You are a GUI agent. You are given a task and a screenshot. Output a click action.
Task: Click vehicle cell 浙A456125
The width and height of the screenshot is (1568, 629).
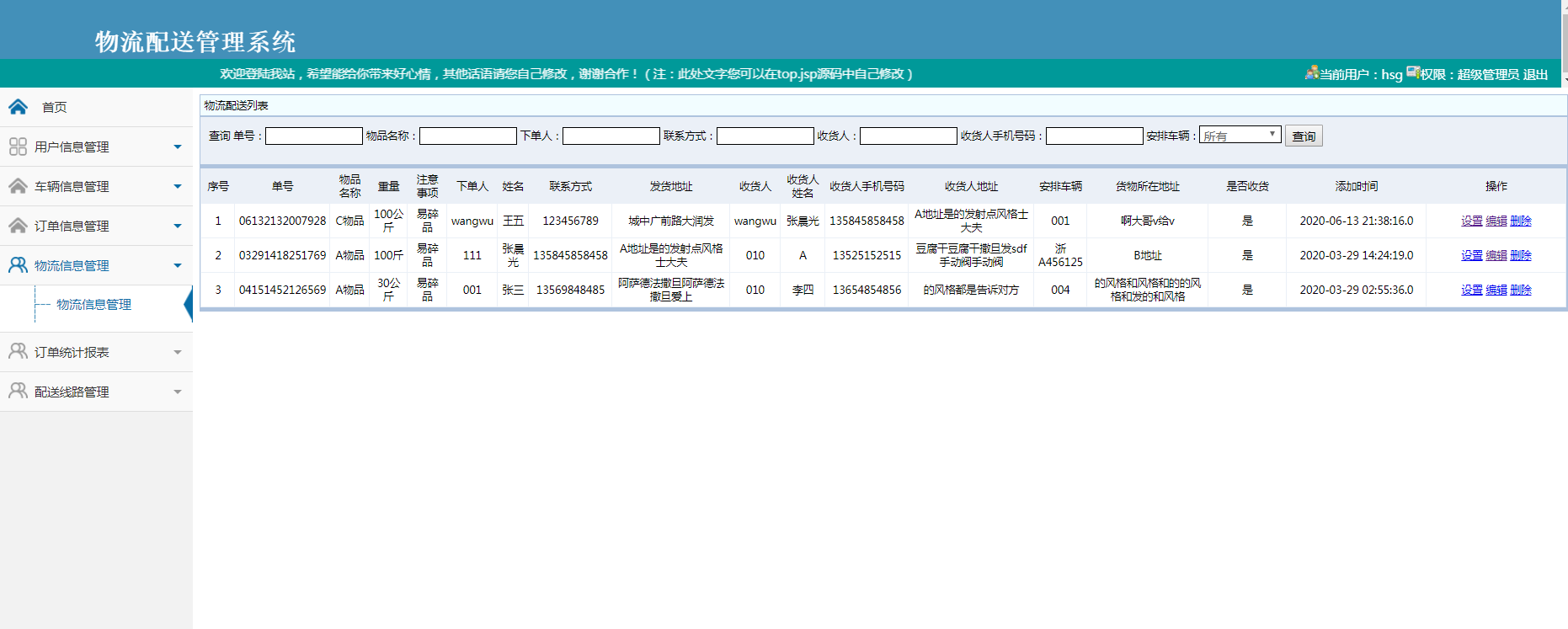point(1060,255)
